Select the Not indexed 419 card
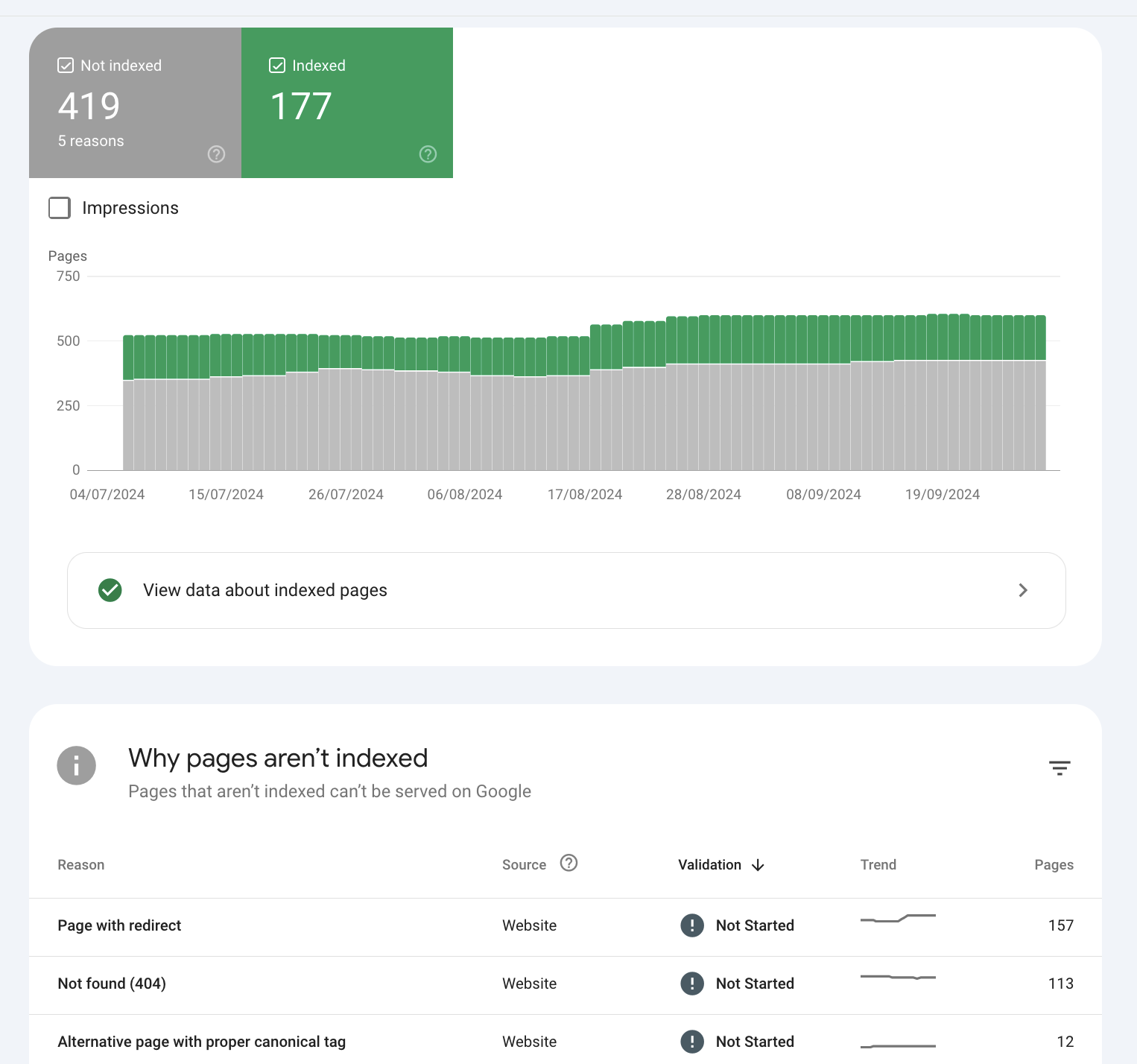Image resolution: width=1137 pixels, height=1064 pixels. [x=135, y=103]
